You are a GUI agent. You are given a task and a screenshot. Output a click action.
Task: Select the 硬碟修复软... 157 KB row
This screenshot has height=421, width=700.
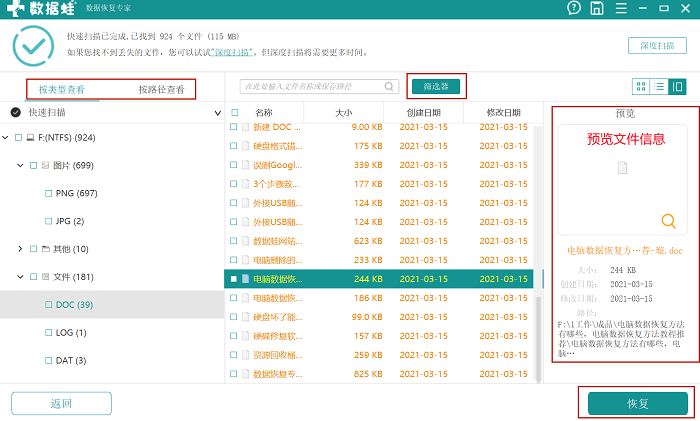[x=379, y=336]
